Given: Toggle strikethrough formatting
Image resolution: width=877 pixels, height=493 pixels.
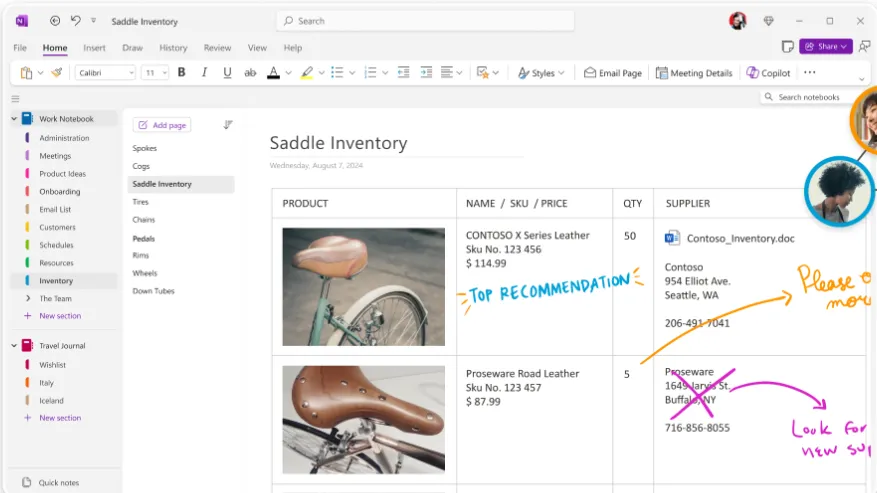Looking at the screenshot, I should pos(250,73).
